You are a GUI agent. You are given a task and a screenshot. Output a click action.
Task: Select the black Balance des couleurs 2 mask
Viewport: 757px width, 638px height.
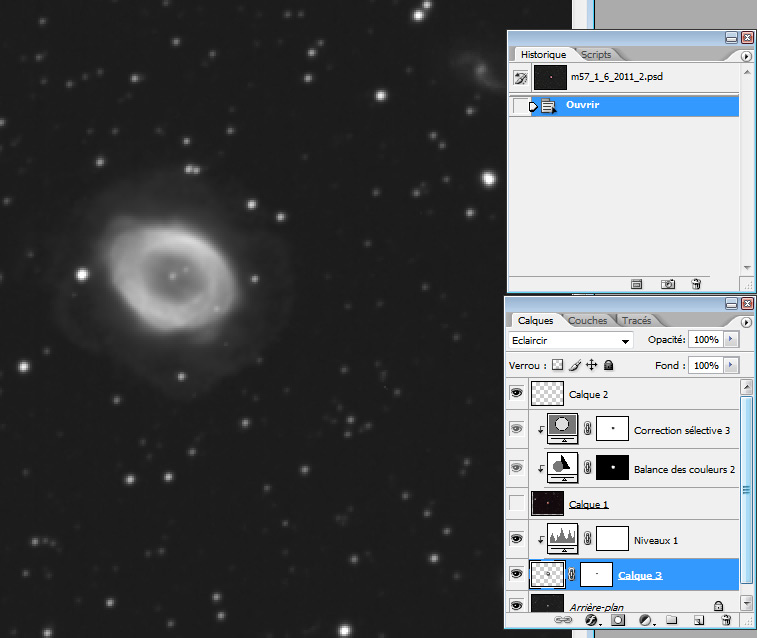[612, 467]
